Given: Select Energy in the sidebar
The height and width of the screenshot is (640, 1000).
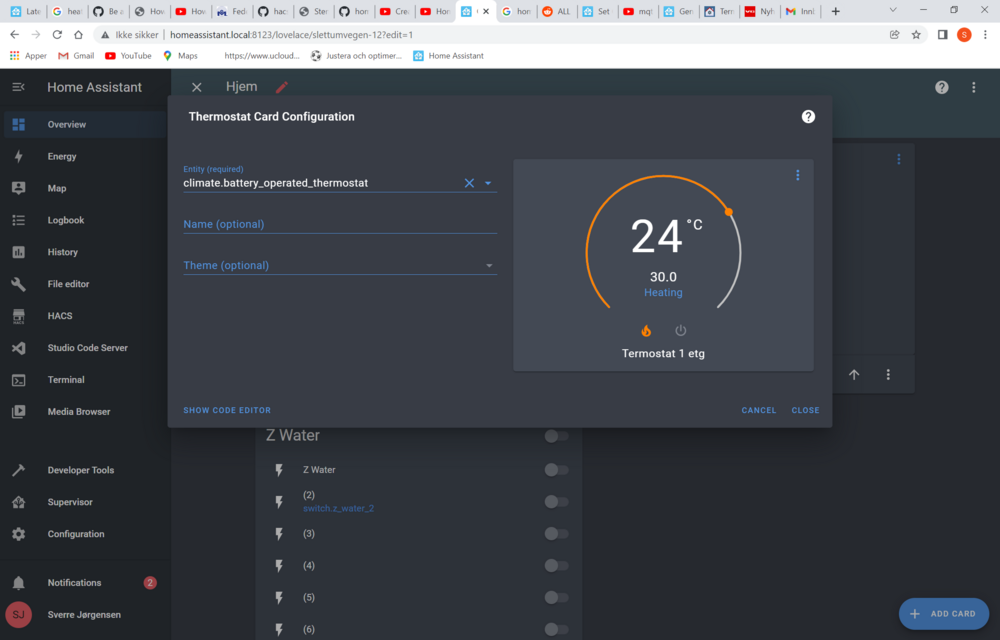Looking at the screenshot, I should 62,157.
